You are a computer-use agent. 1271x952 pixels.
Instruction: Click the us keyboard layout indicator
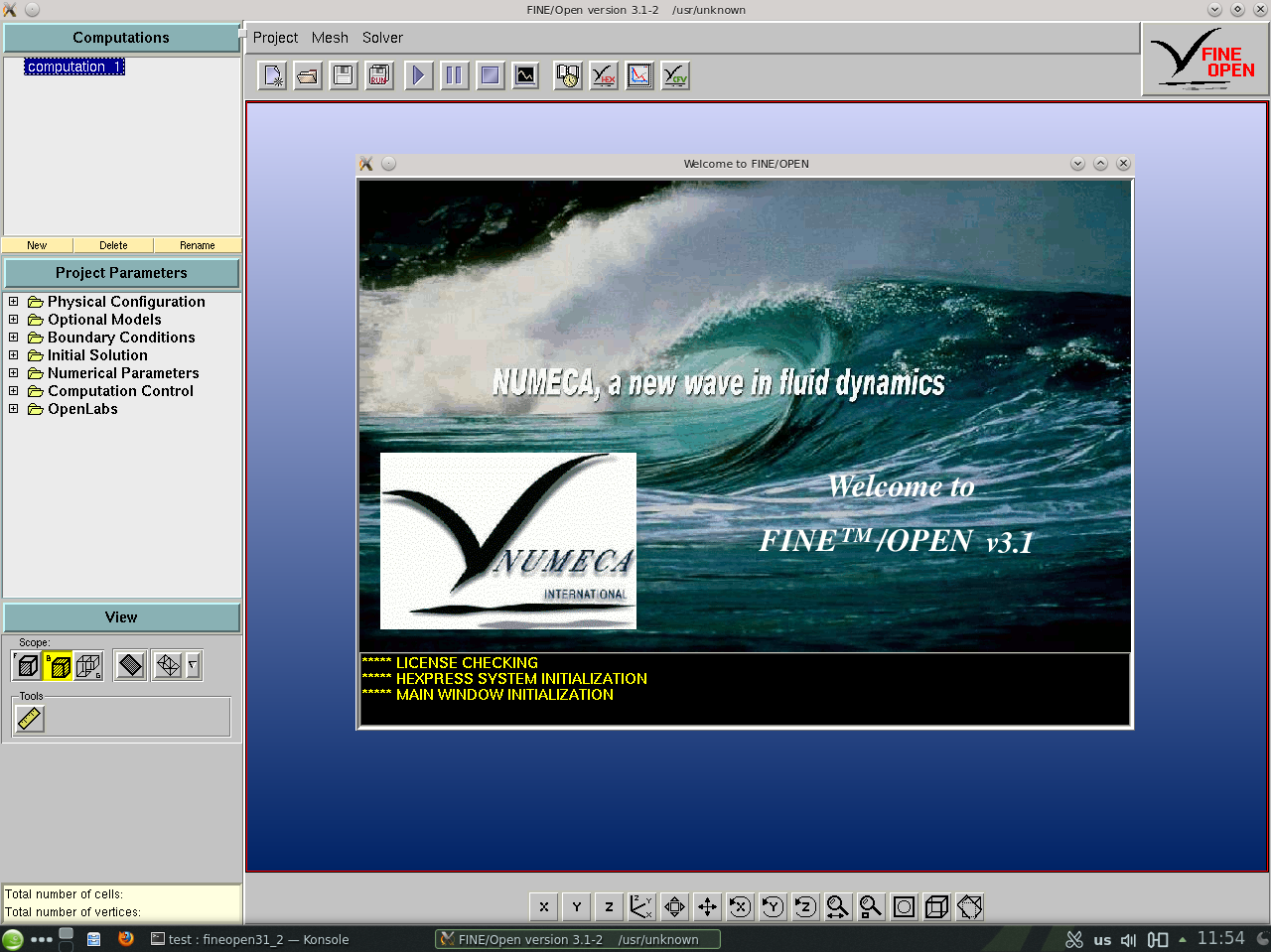1102,939
